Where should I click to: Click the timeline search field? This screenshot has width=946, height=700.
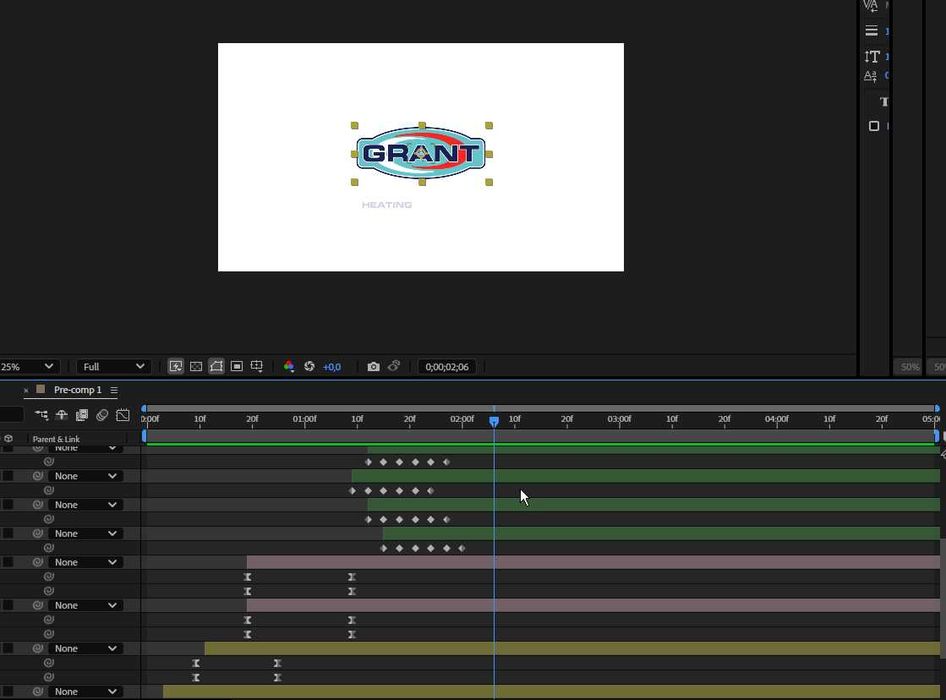(11, 415)
